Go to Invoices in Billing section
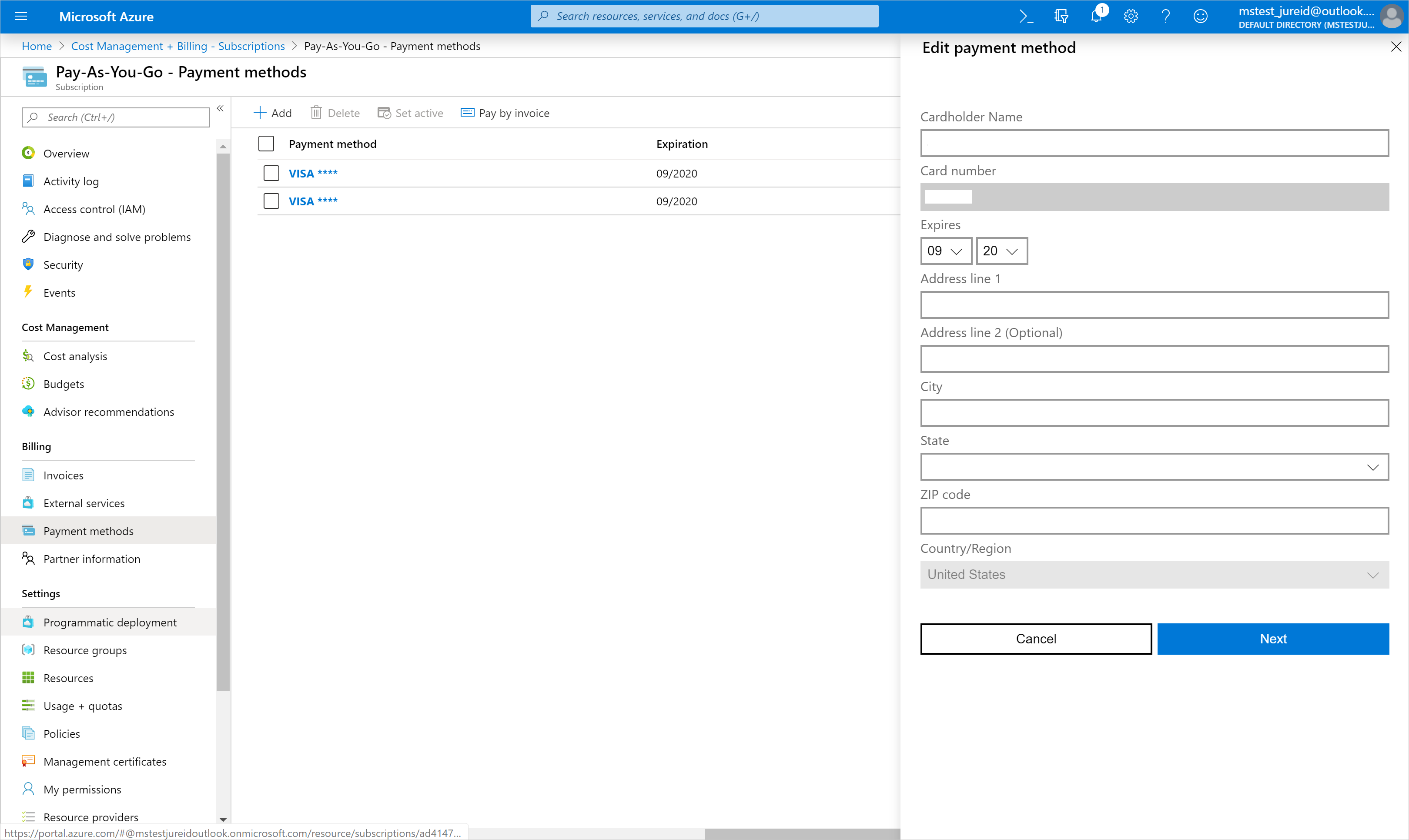The height and width of the screenshot is (840, 1409). pyautogui.click(x=63, y=475)
